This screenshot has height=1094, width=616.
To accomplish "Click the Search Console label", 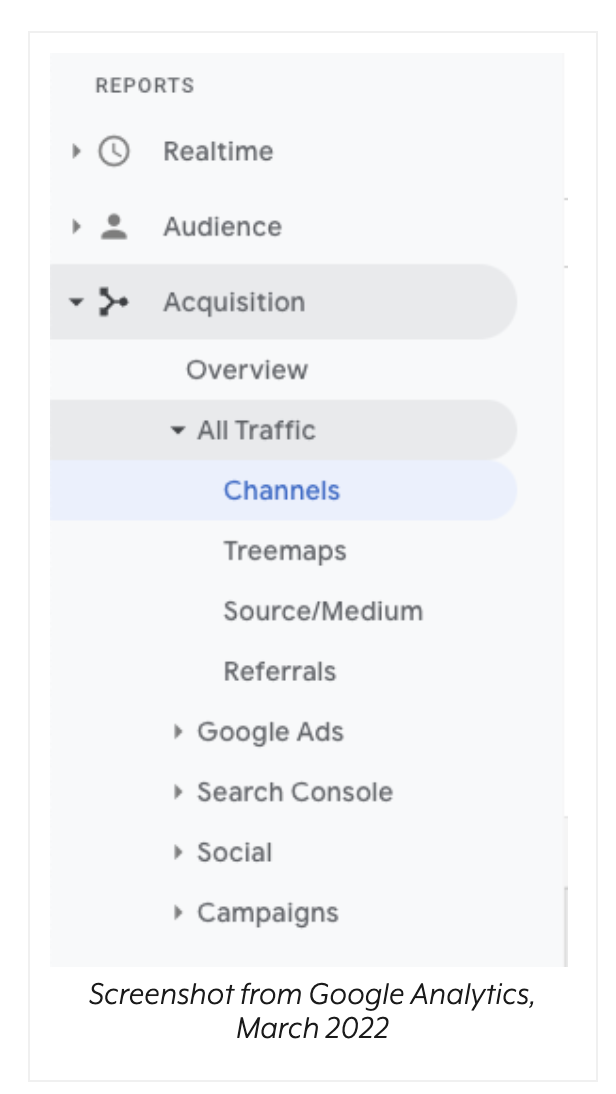I will tap(295, 792).
